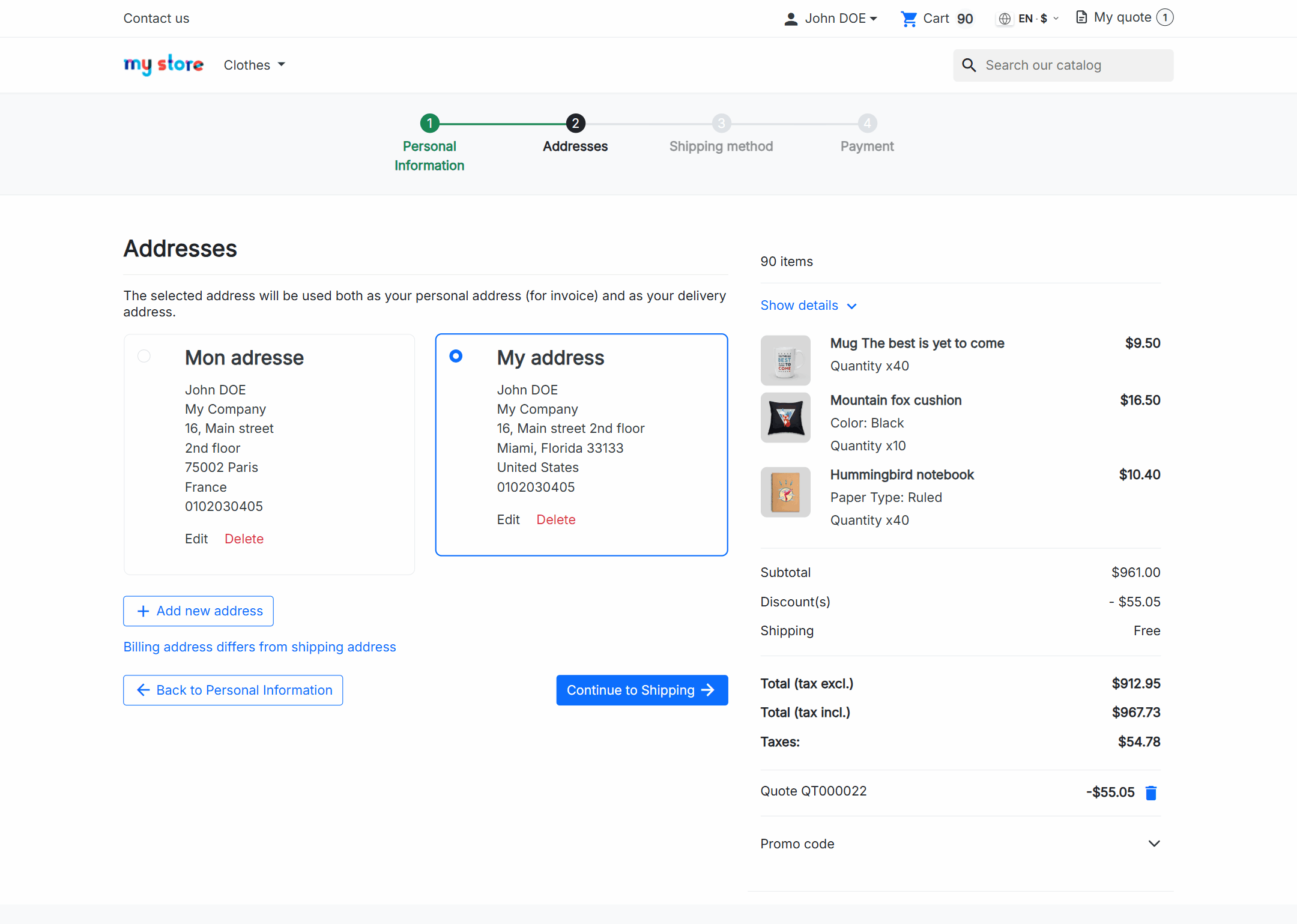Viewport: 1297px width, 924px height.
Task: Open the John DOE account dropdown
Action: [831, 19]
